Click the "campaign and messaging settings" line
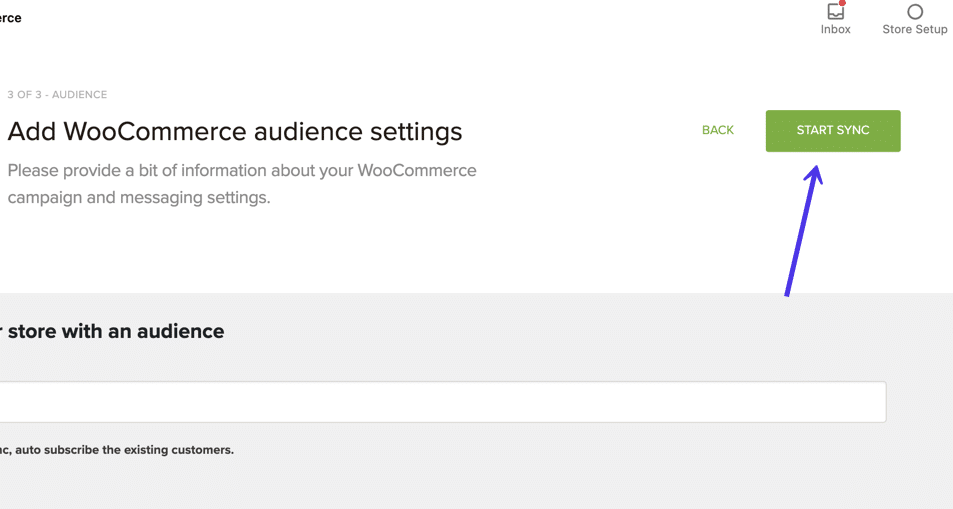 click(139, 197)
